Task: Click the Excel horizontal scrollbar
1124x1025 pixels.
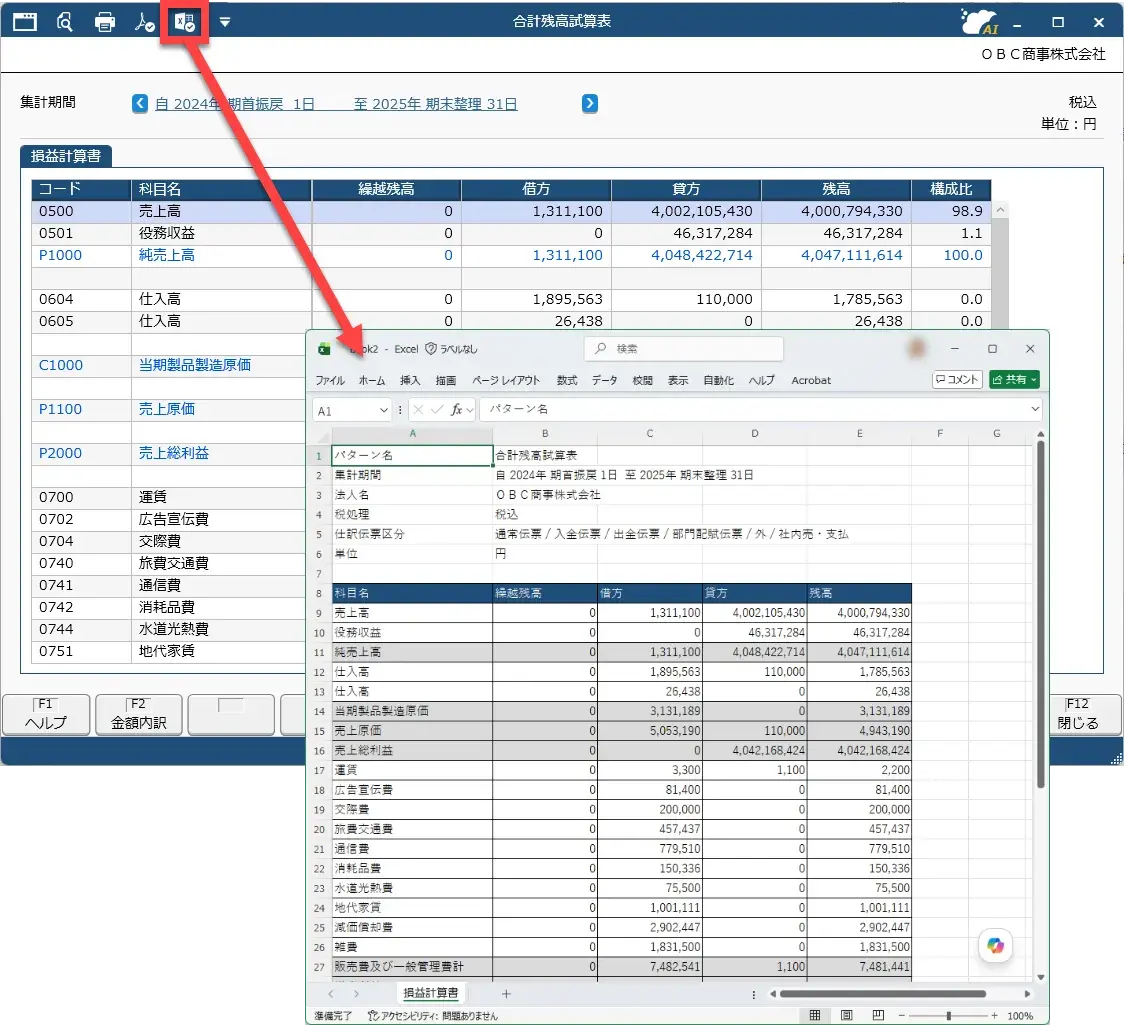Action: click(x=883, y=994)
